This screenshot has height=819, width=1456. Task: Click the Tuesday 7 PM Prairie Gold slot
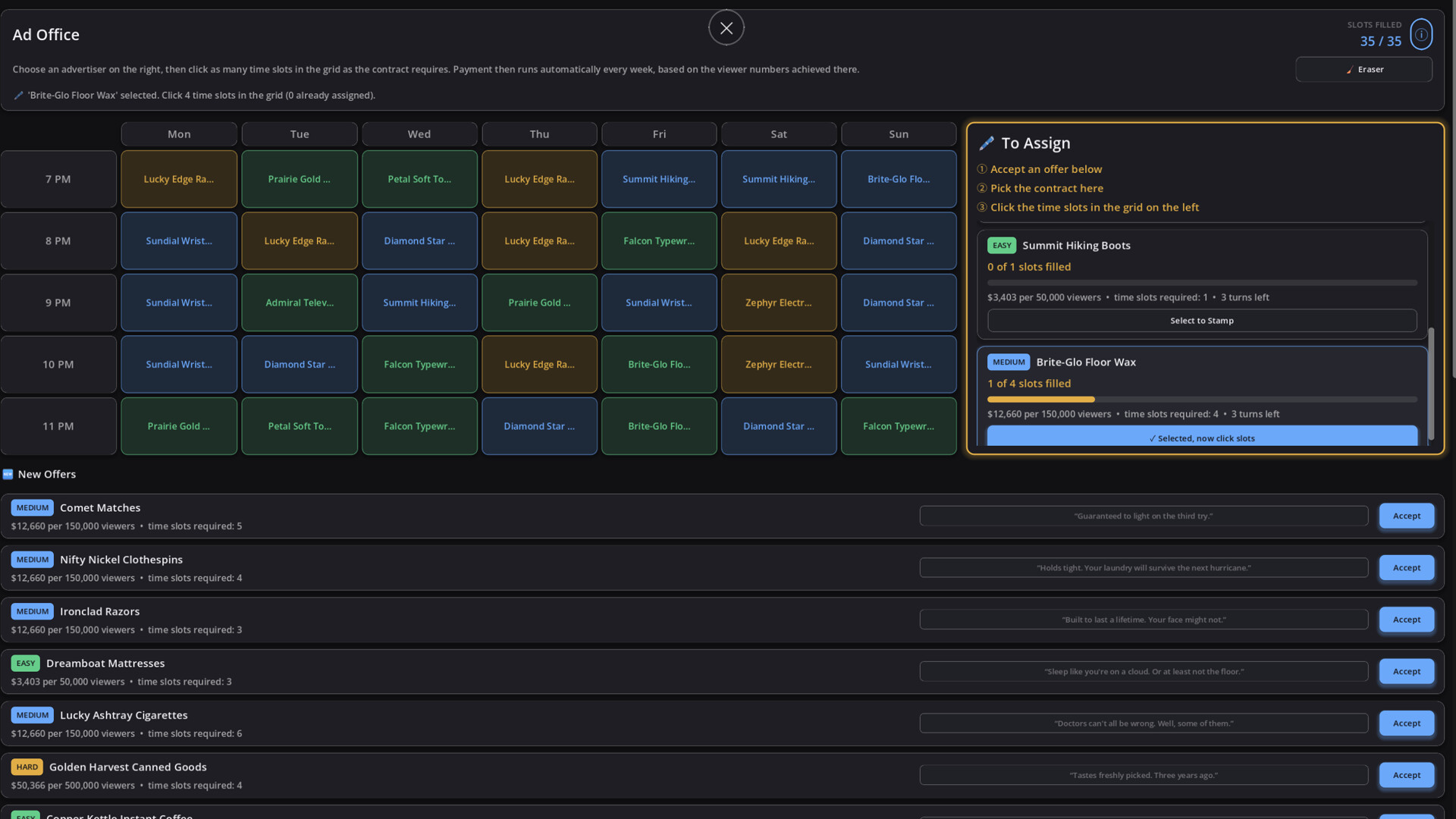pyautogui.click(x=299, y=179)
